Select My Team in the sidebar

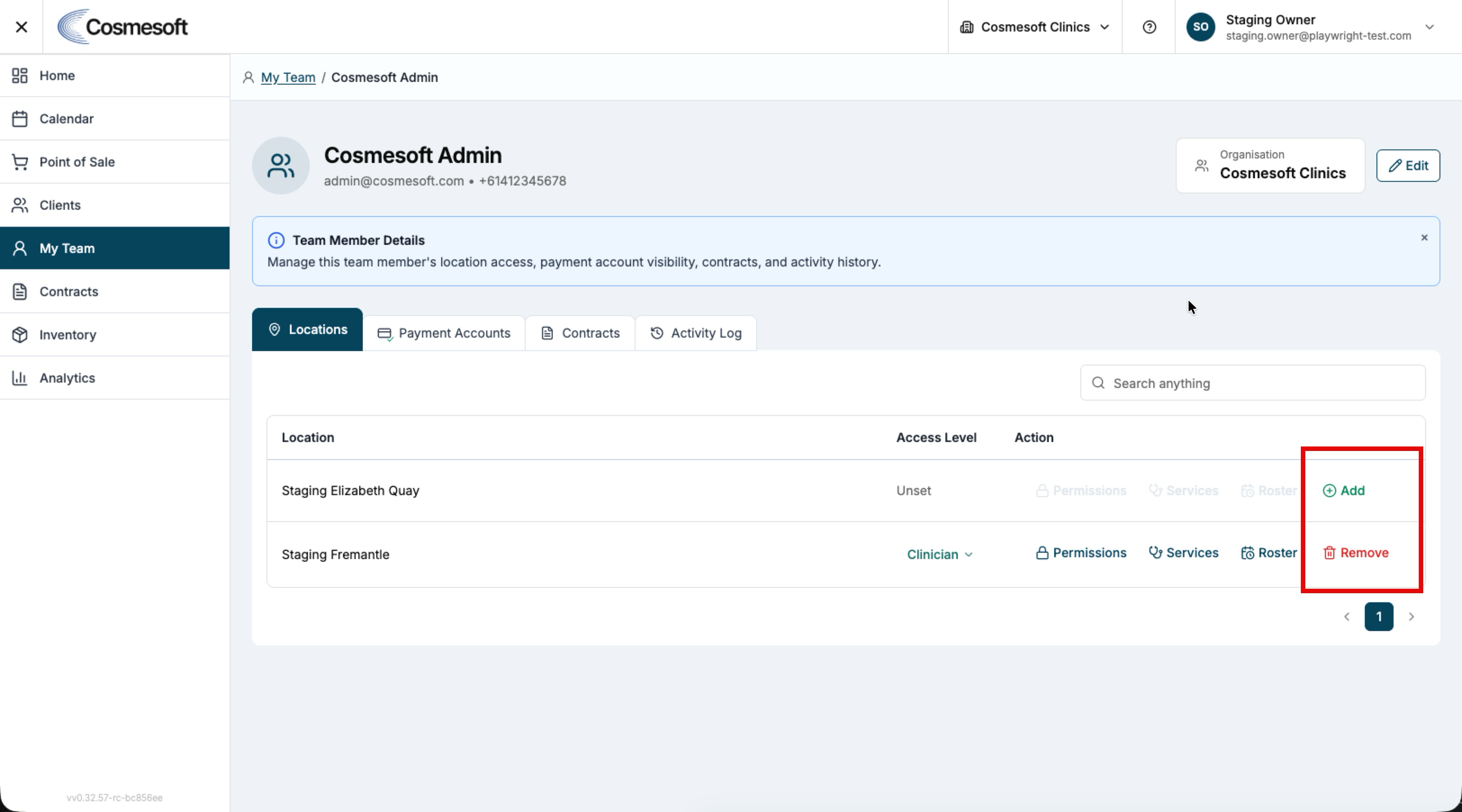pyautogui.click(x=115, y=248)
